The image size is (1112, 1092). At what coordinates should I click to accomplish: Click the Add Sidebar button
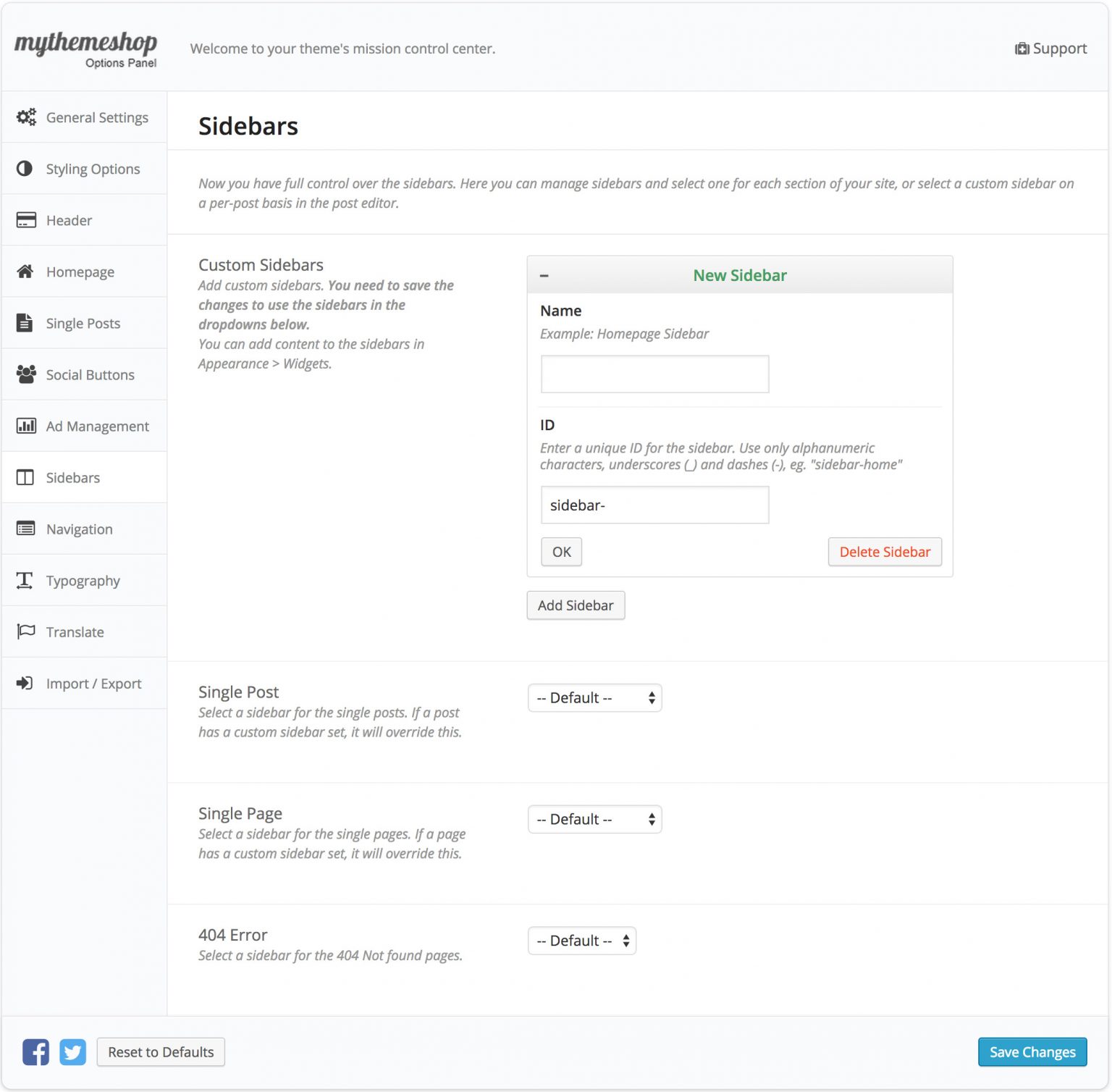coord(576,605)
